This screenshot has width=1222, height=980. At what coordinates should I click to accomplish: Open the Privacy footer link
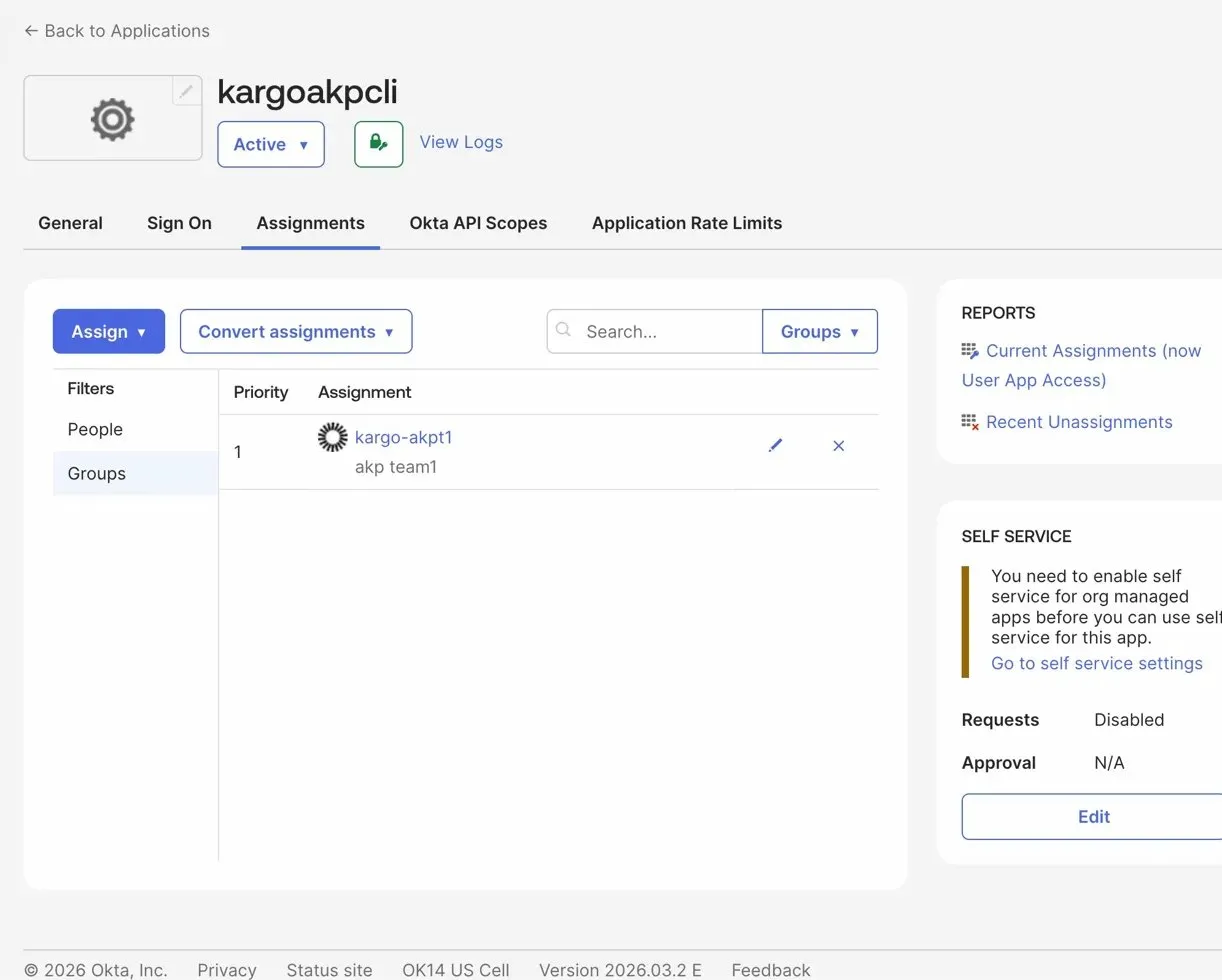click(227, 970)
